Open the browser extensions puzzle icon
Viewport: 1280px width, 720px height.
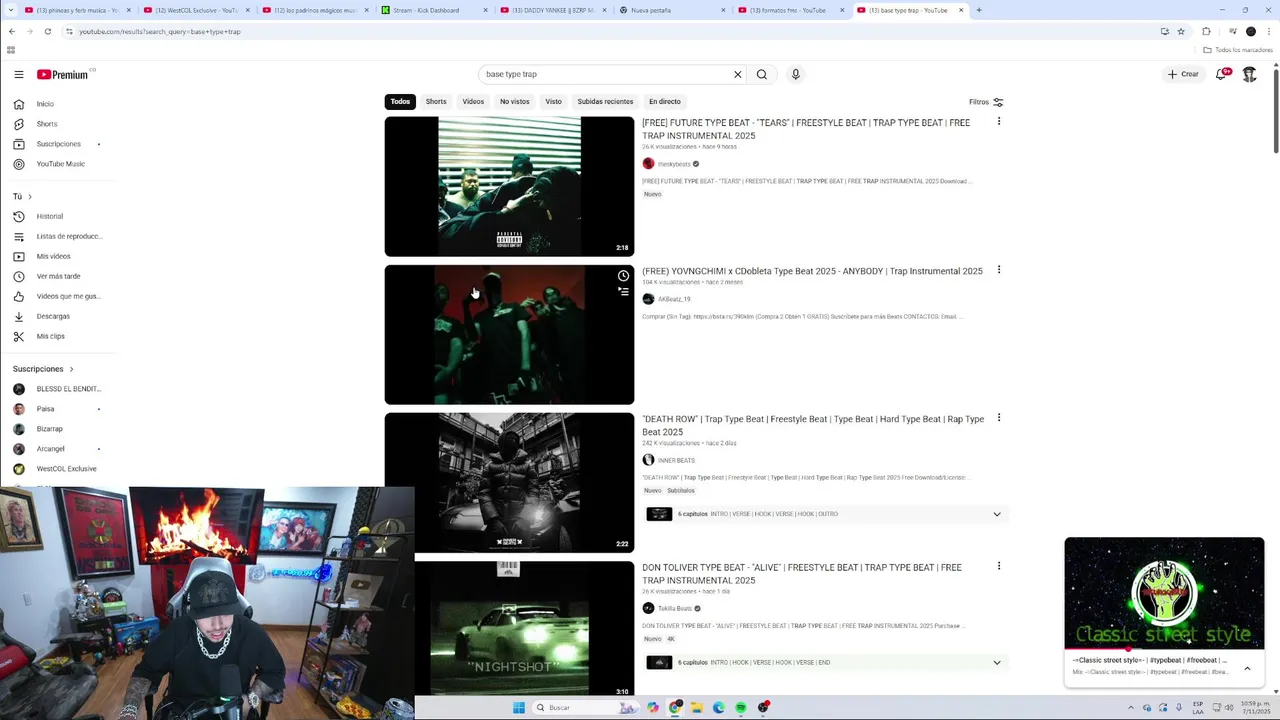pyautogui.click(x=1206, y=31)
